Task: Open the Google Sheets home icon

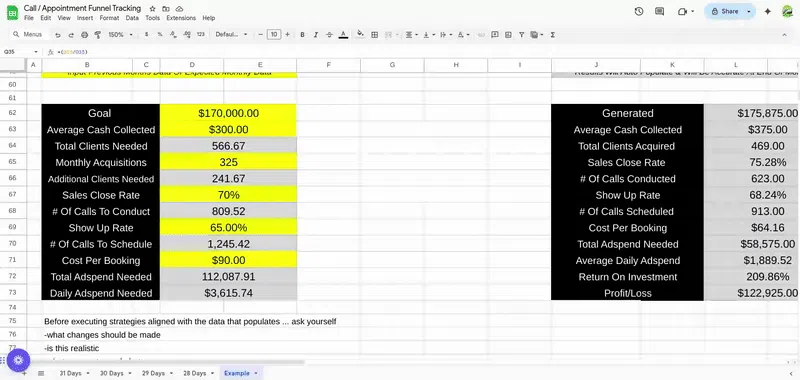Action: coord(12,12)
